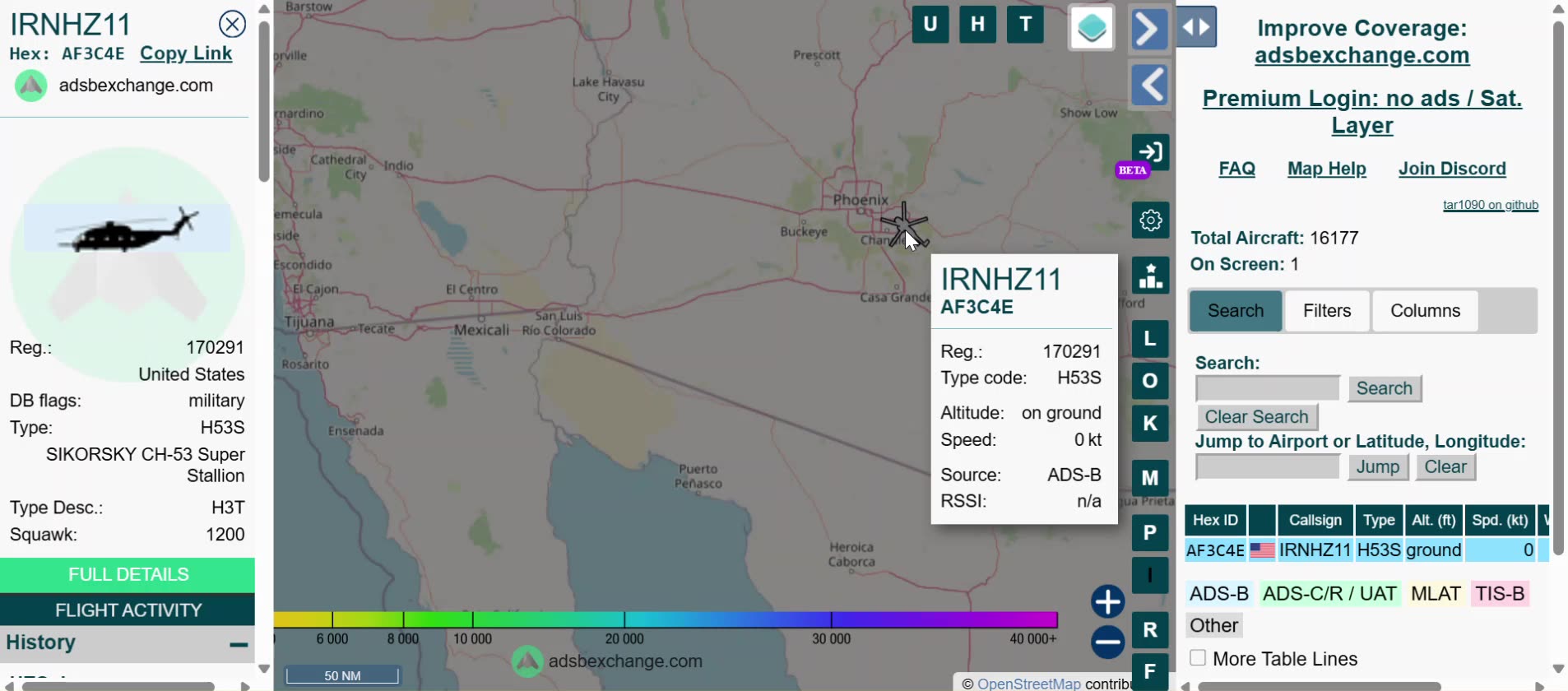Viewport: 1568px width, 691px height.
Task: Click the Jump button
Action: click(1378, 466)
